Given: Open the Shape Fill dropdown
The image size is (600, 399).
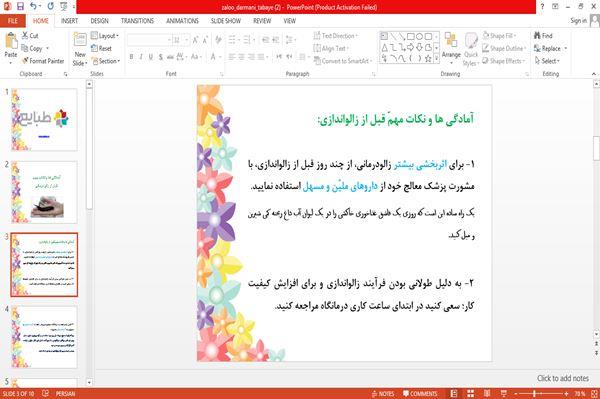Looking at the screenshot, I should (x=499, y=36).
